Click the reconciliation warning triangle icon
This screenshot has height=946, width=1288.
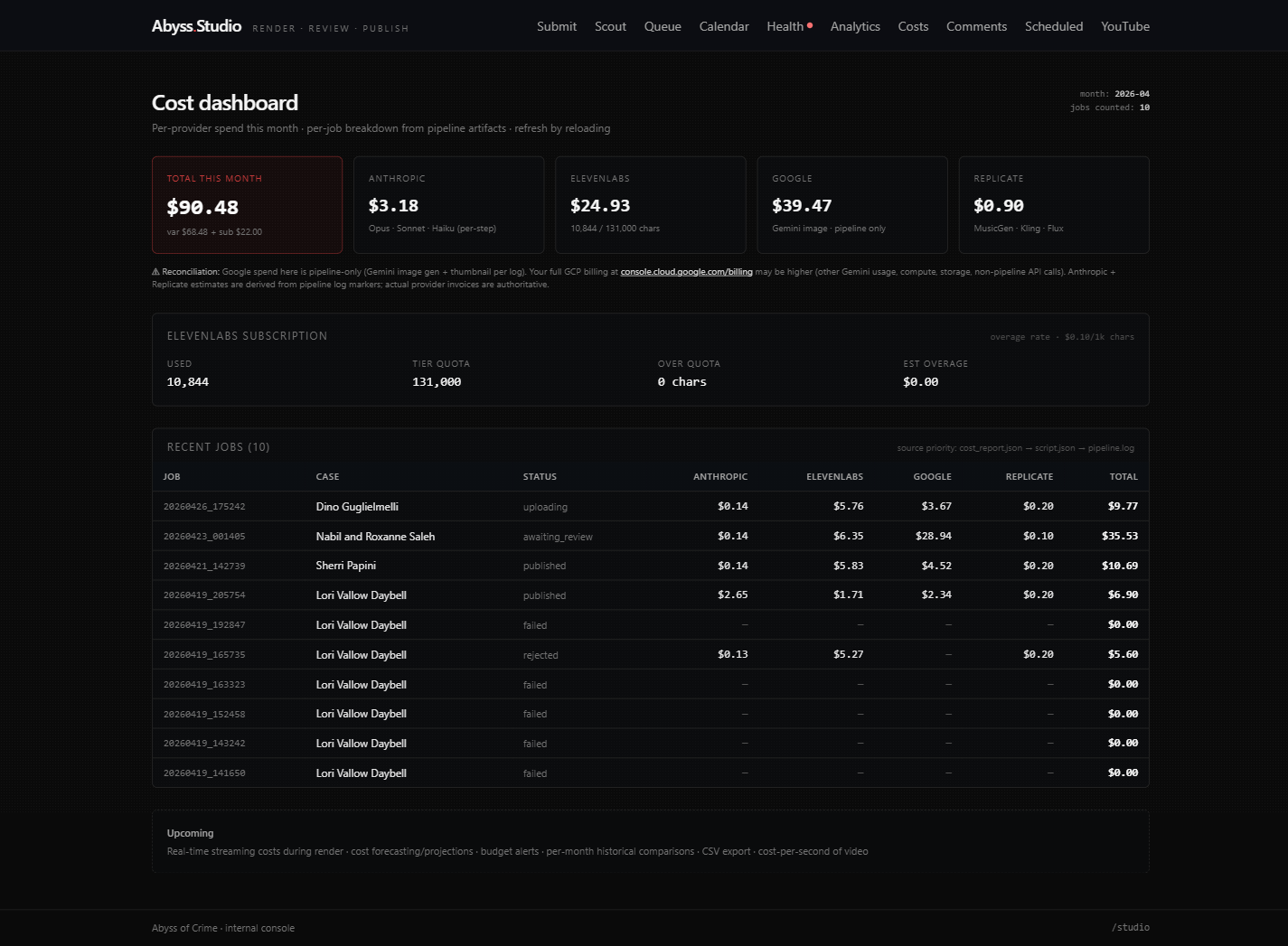pos(155,271)
